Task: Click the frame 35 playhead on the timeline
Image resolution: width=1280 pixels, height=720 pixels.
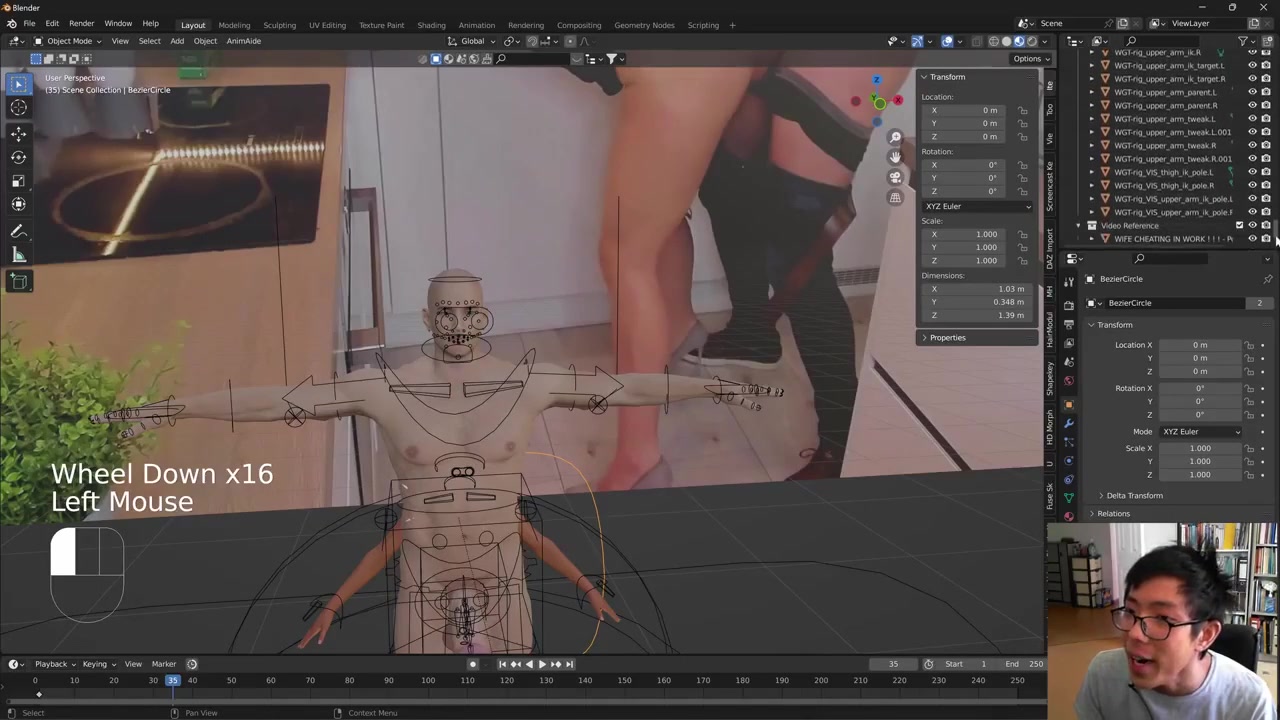Action: click(x=173, y=680)
